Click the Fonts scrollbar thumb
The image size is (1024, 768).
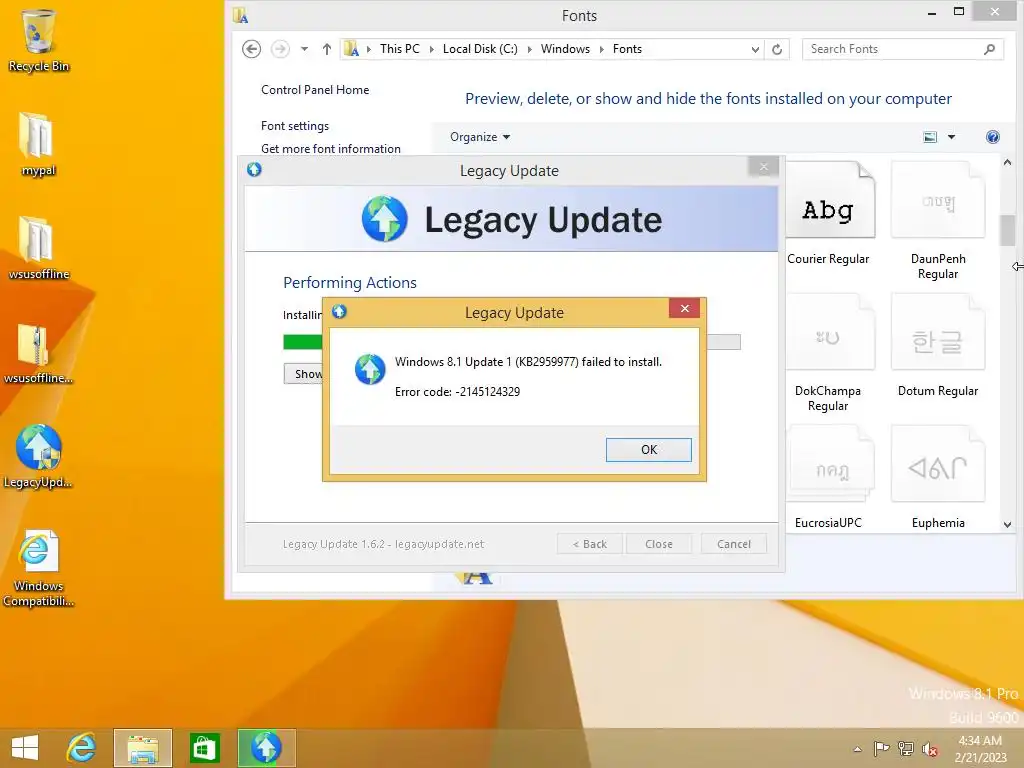point(1007,230)
